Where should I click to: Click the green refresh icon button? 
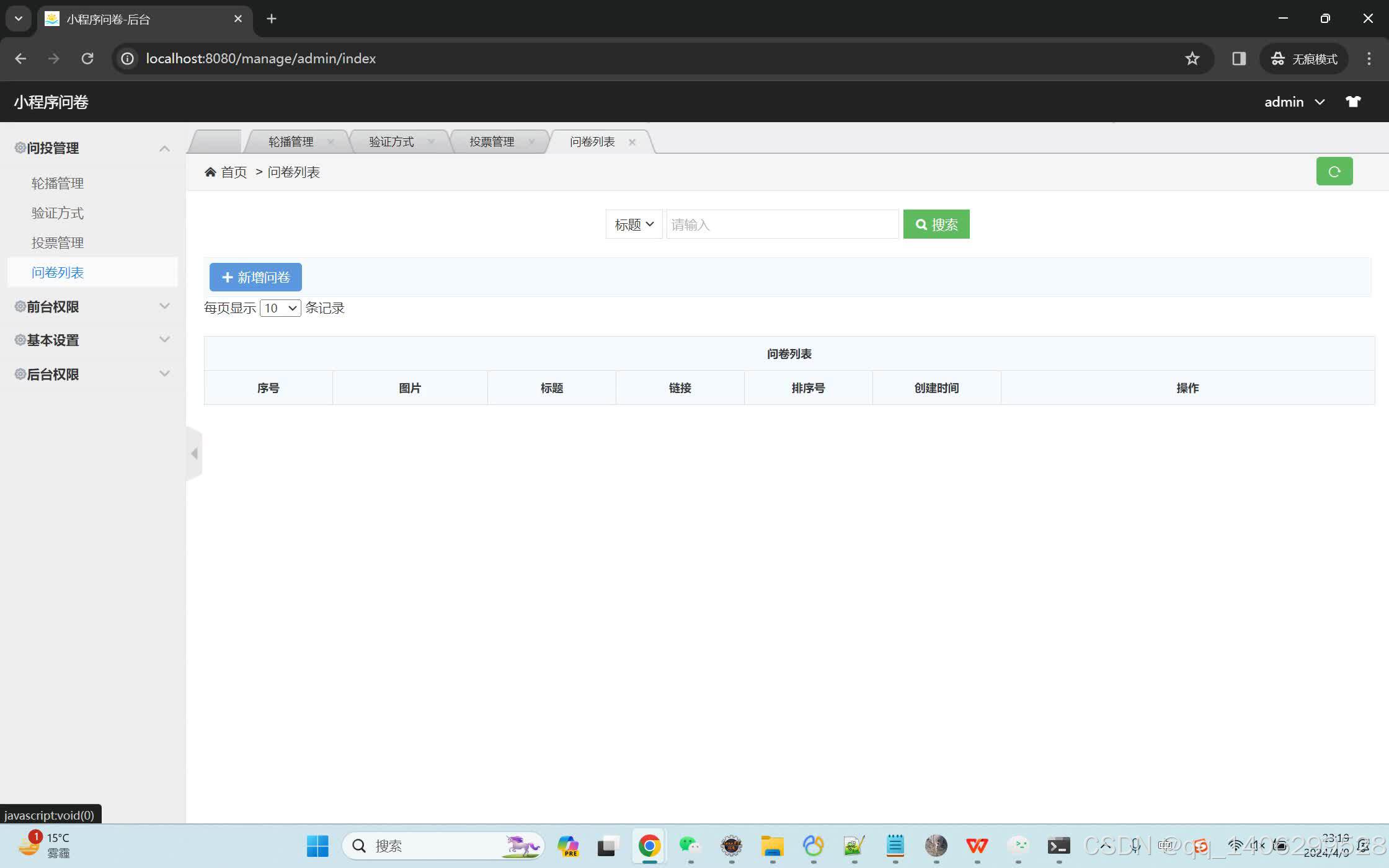click(x=1334, y=171)
